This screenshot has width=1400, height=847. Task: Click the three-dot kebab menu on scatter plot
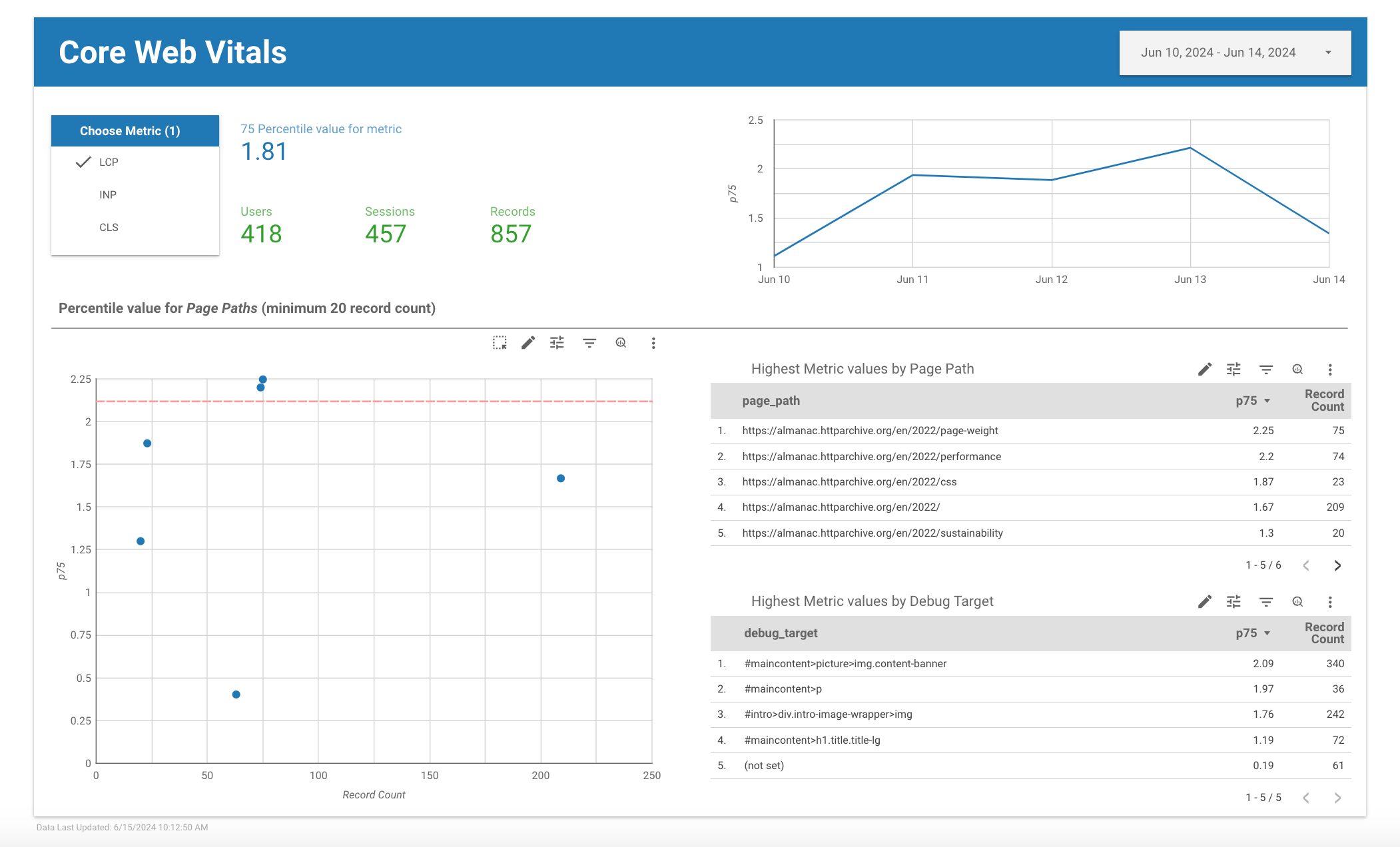pyautogui.click(x=652, y=342)
